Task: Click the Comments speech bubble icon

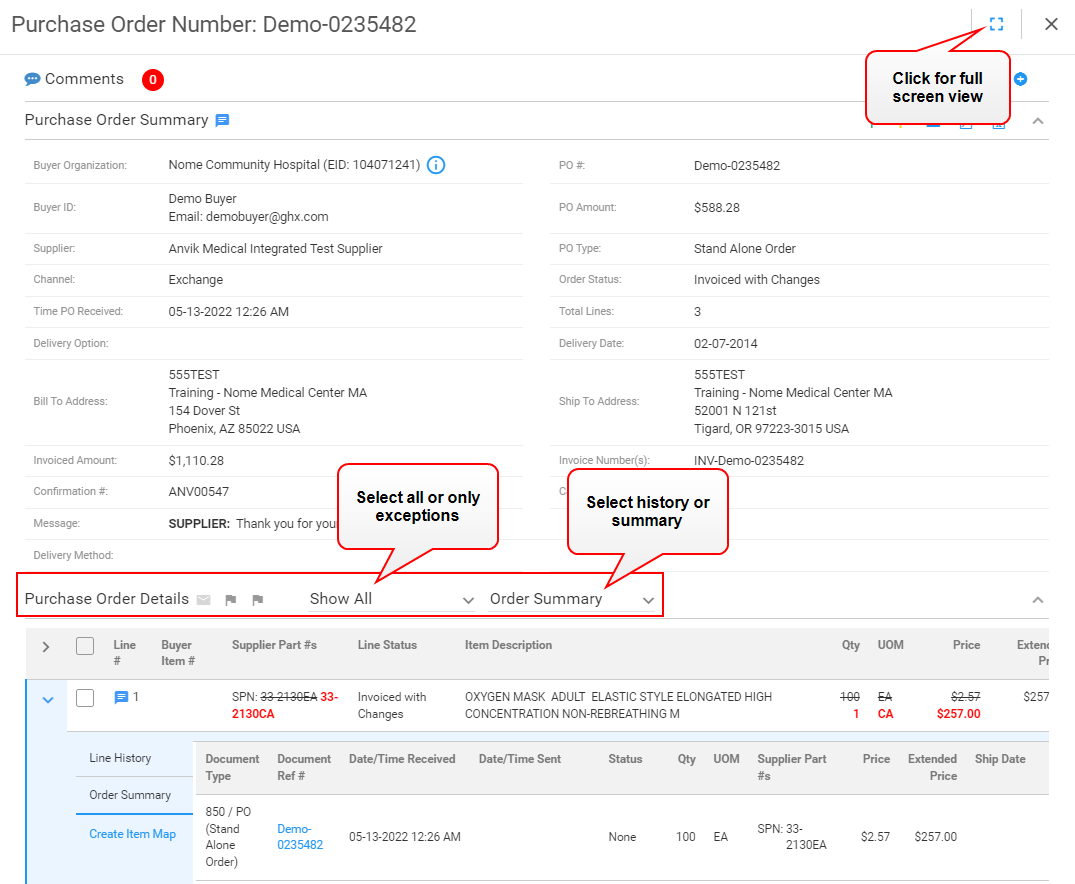Action: [32, 79]
